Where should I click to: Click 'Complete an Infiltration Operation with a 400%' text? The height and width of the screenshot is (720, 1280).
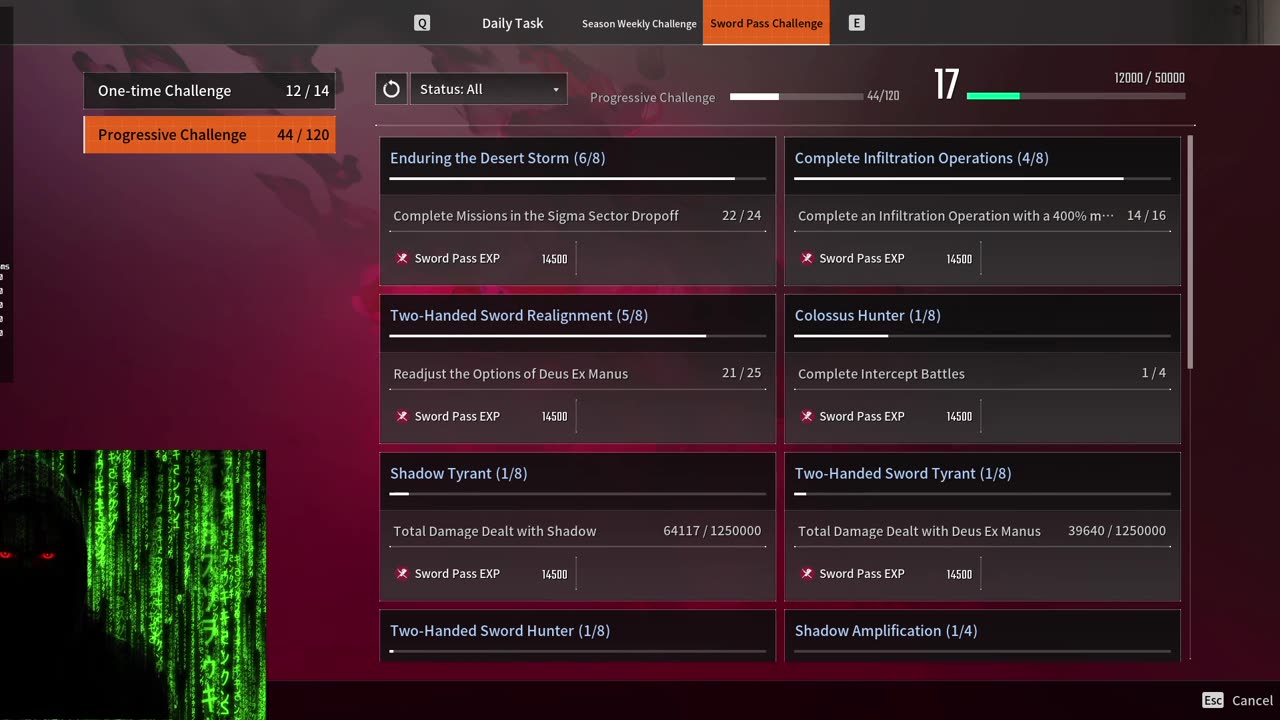(956, 216)
